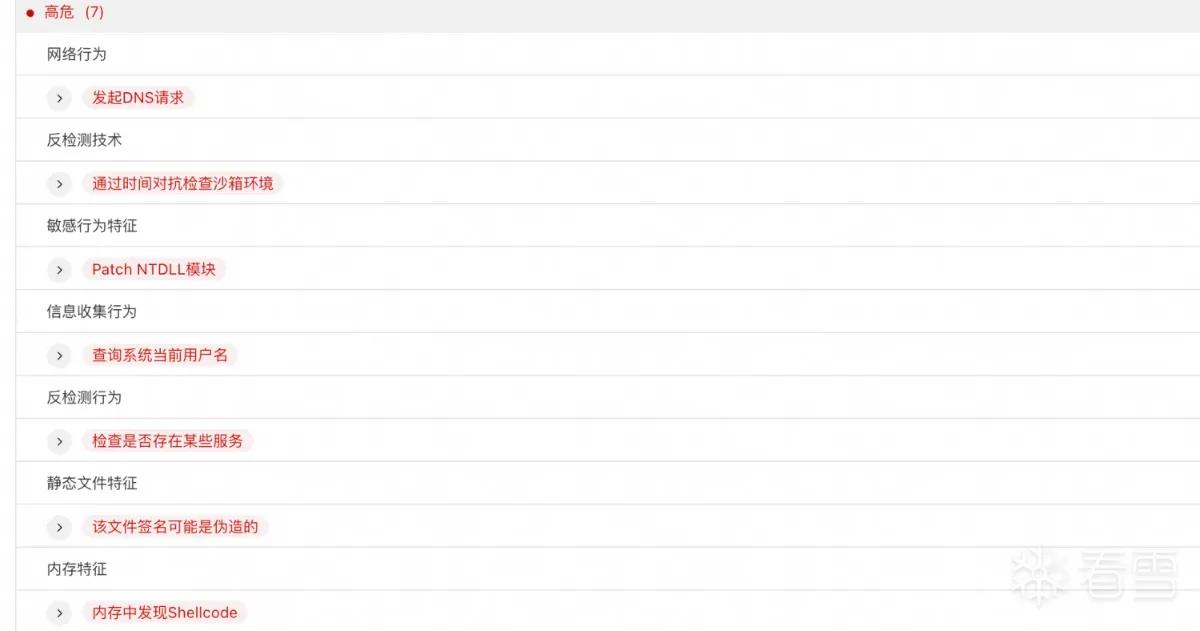
Task: Click the 该文件签名可能是伪造的 tag
Action: [175, 527]
